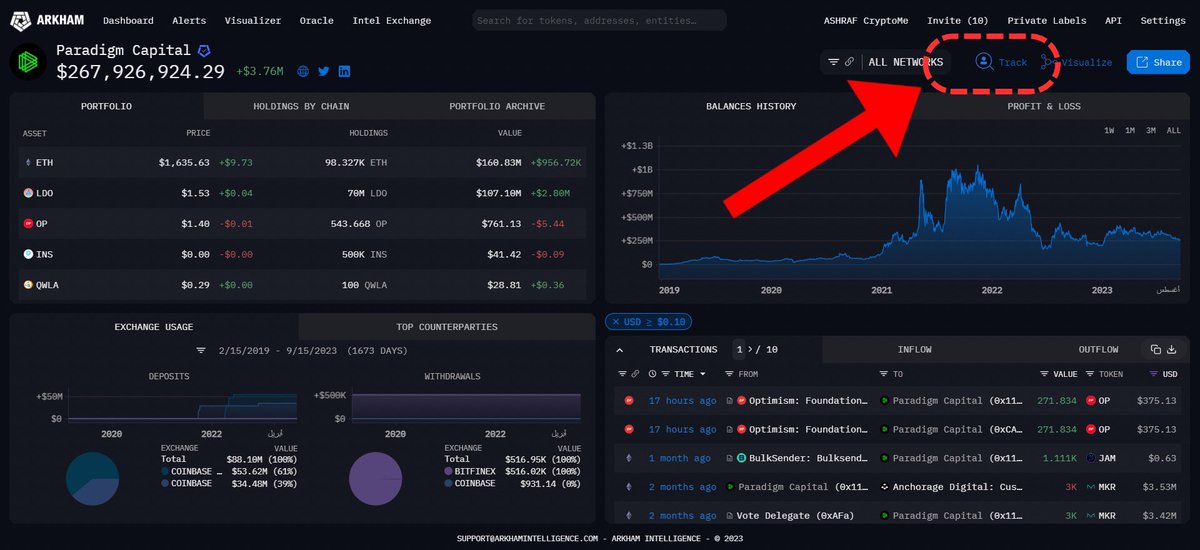Image resolution: width=1200 pixels, height=550 pixels.
Task: Open Paradigm Capital's website via the globe icon
Action: [304, 71]
